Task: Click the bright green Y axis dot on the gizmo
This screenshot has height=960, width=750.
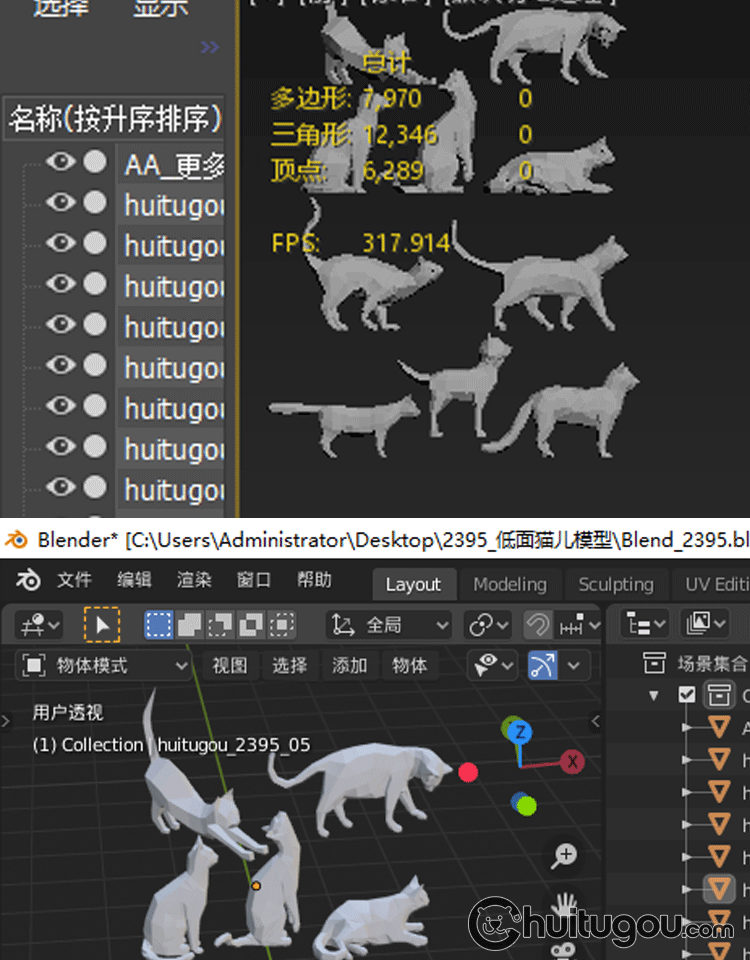Action: pyautogui.click(x=527, y=806)
